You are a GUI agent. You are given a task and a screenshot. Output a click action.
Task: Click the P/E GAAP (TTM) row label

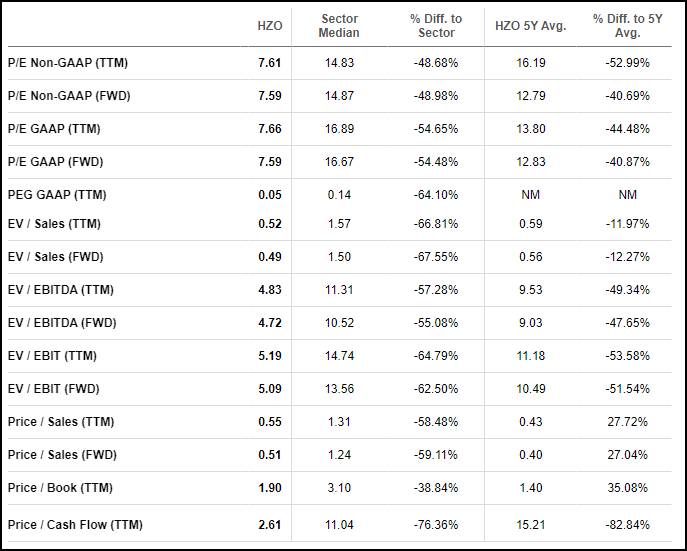tap(54, 129)
